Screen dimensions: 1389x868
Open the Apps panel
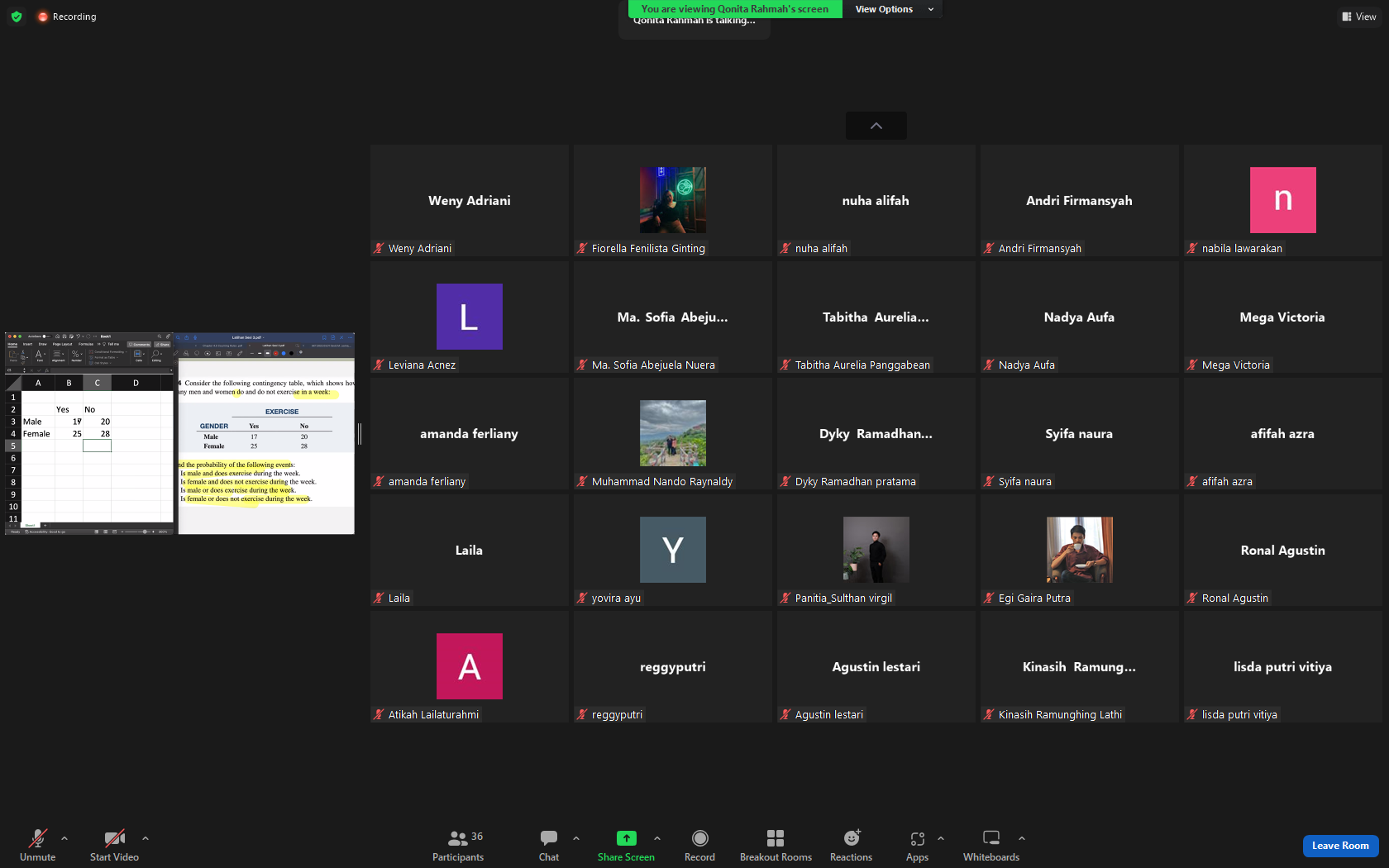[x=917, y=846]
